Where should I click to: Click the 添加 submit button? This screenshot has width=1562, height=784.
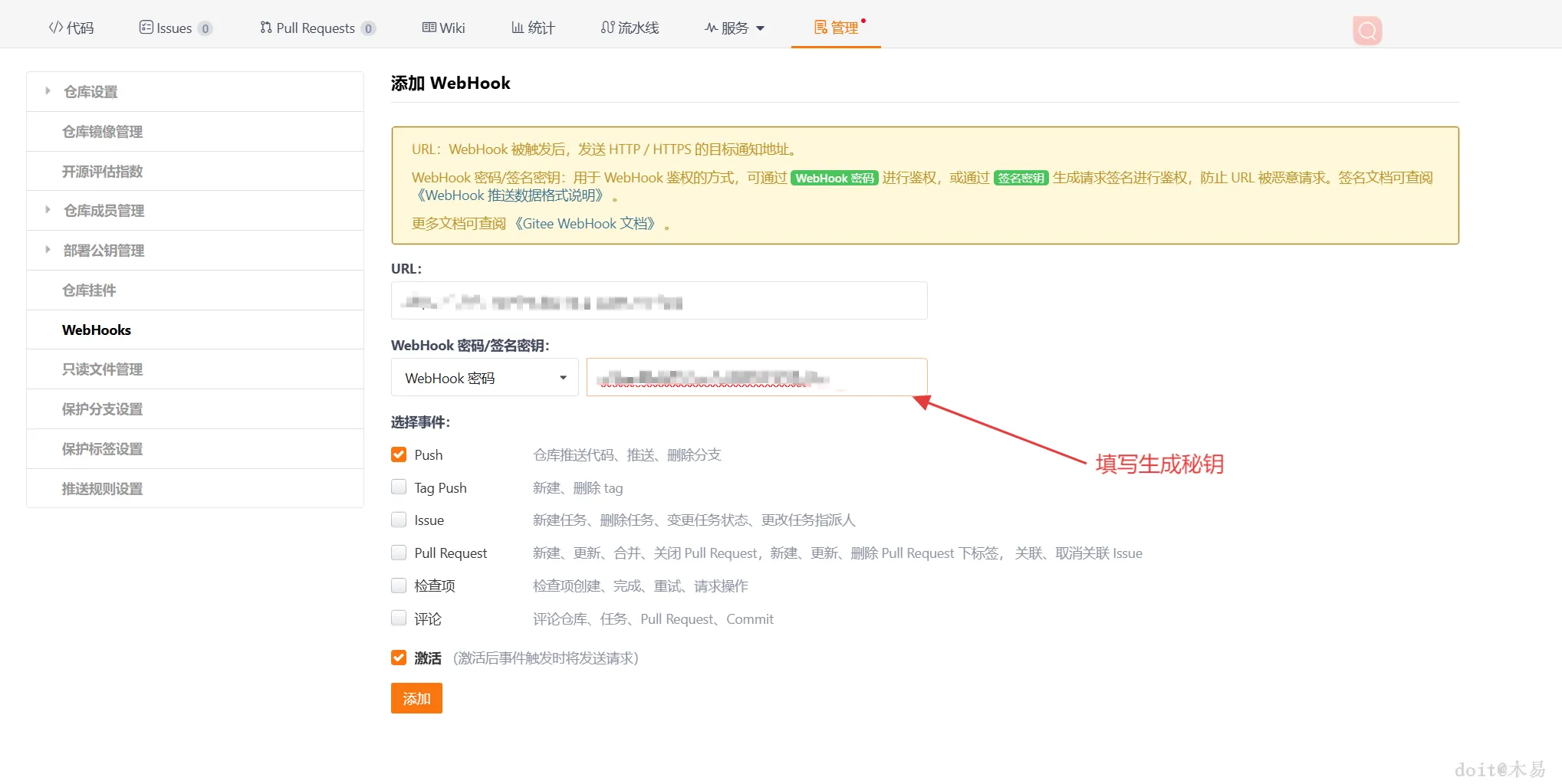[416, 698]
